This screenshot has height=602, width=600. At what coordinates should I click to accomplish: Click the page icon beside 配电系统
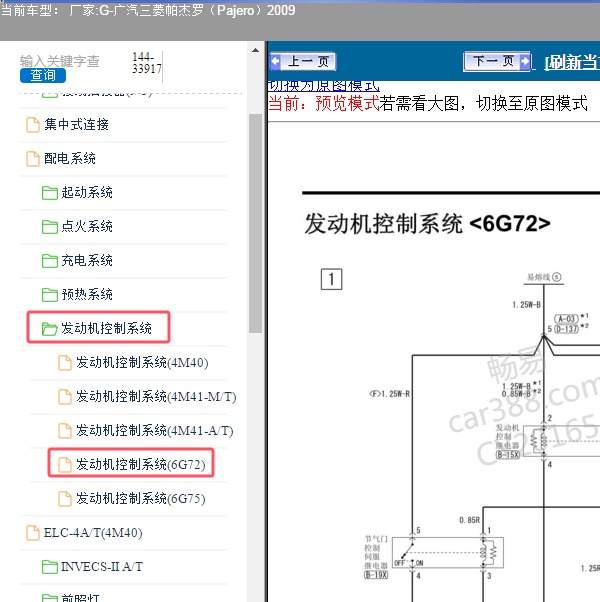(33, 159)
